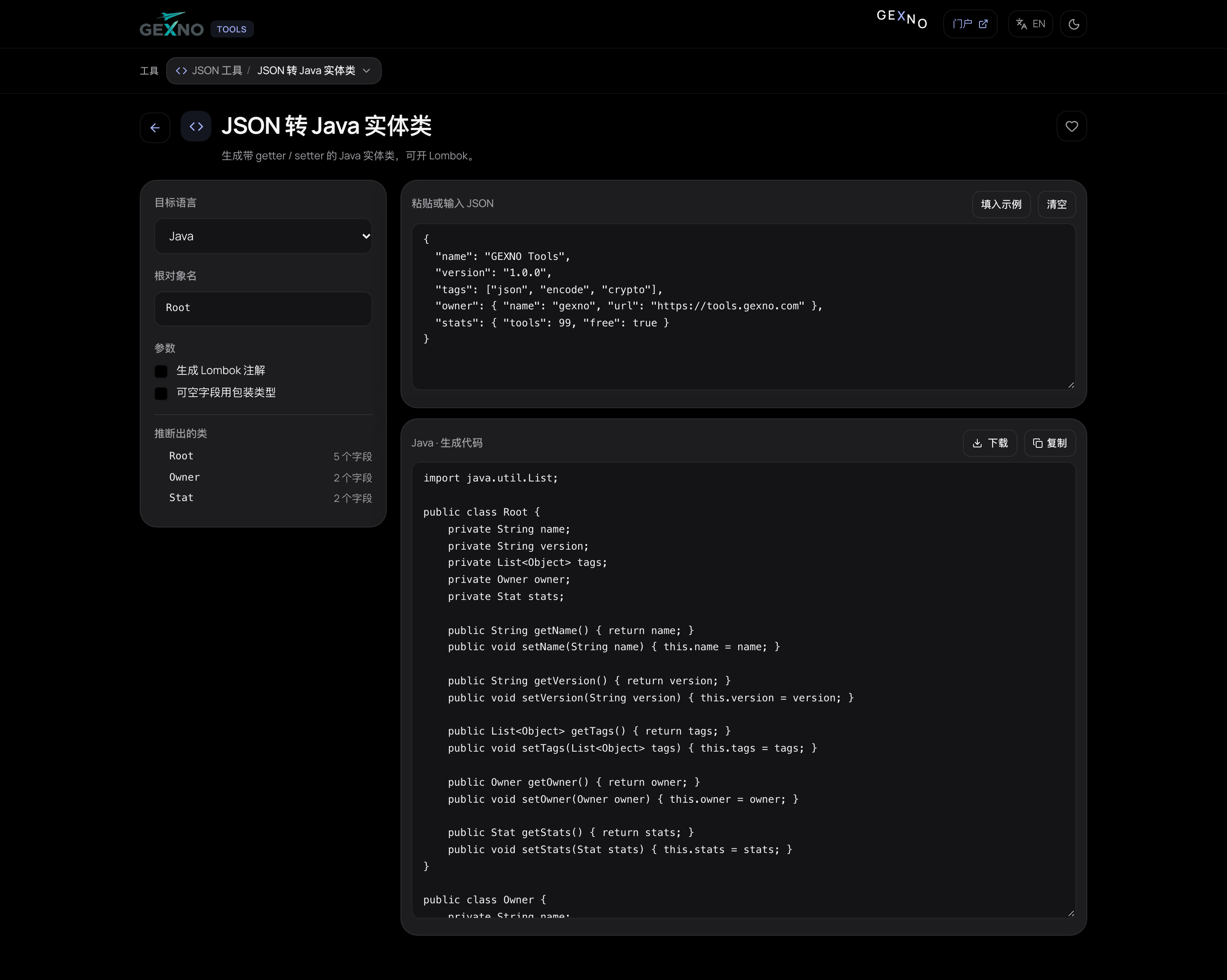Image resolution: width=1227 pixels, height=980 pixels.
Task: Open the 目标语言 Java dropdown
Action: 263,236
